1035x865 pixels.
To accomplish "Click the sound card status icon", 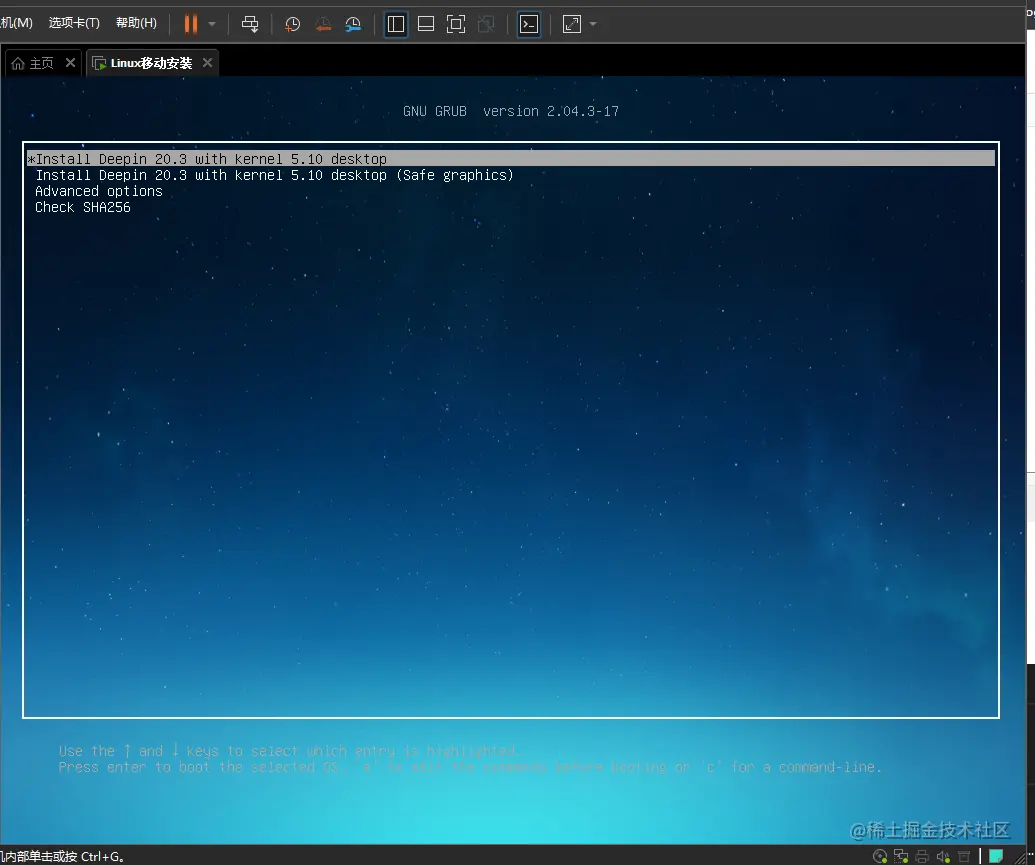I will click(x=943, y=856).
